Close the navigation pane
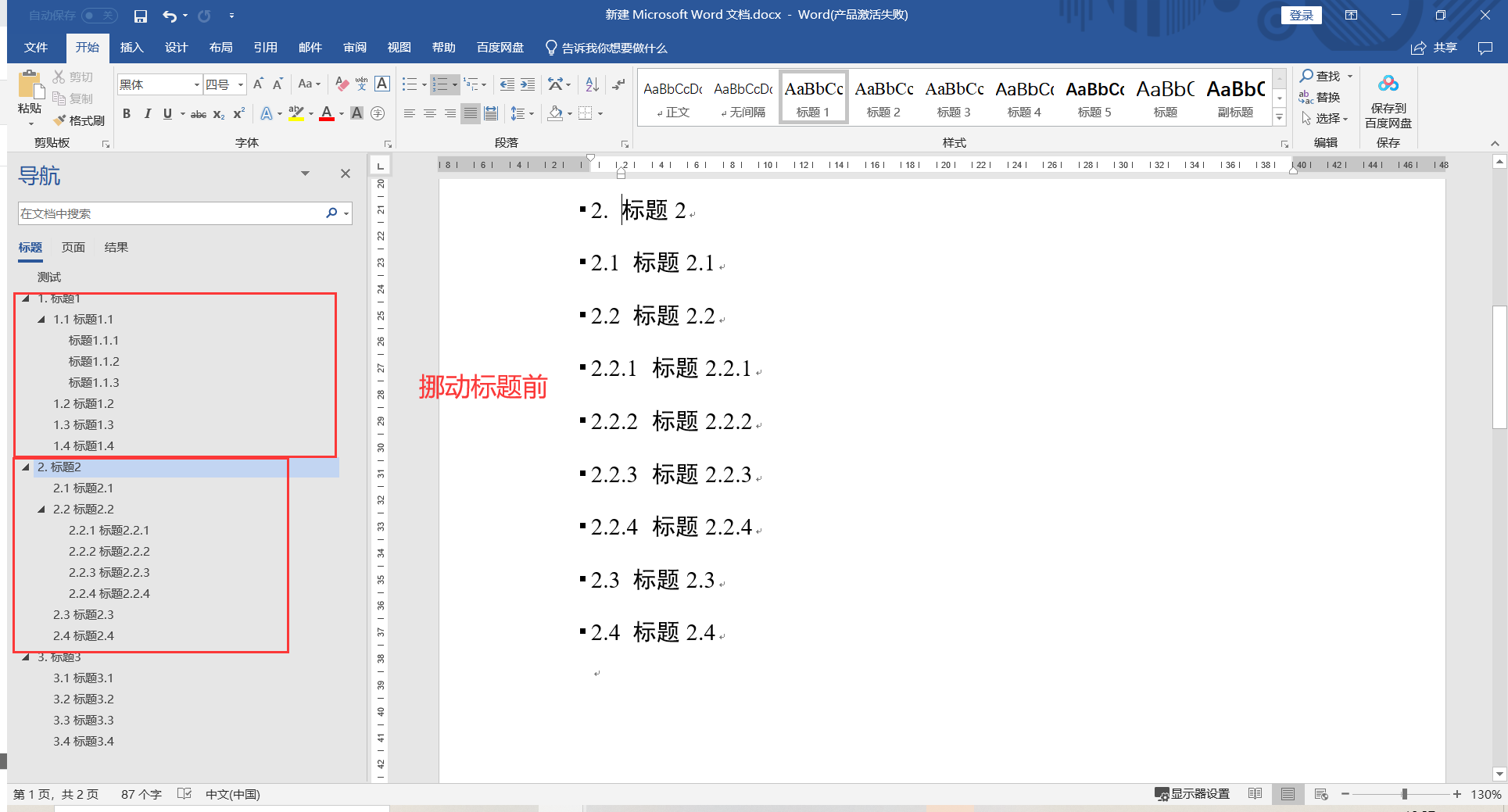Viewport: 1508px width, 812px height. point(346,173)
